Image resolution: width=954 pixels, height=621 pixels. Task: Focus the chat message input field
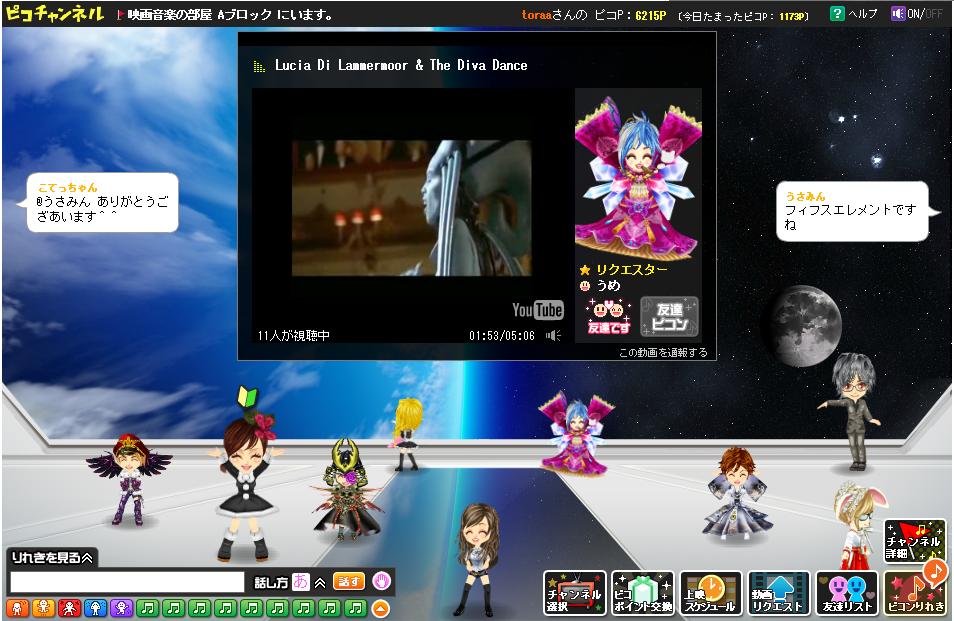tap(127, 582)
